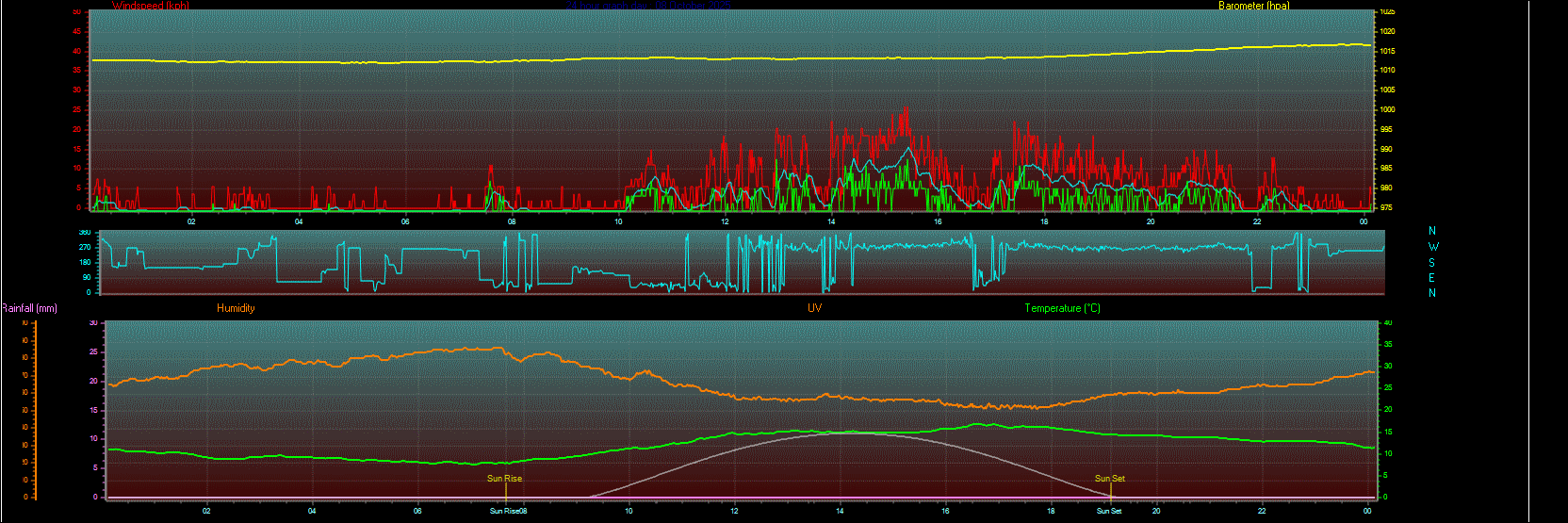Click the Barometer (hpa) axis label

pyautogui.click(x=1253, y=6)
